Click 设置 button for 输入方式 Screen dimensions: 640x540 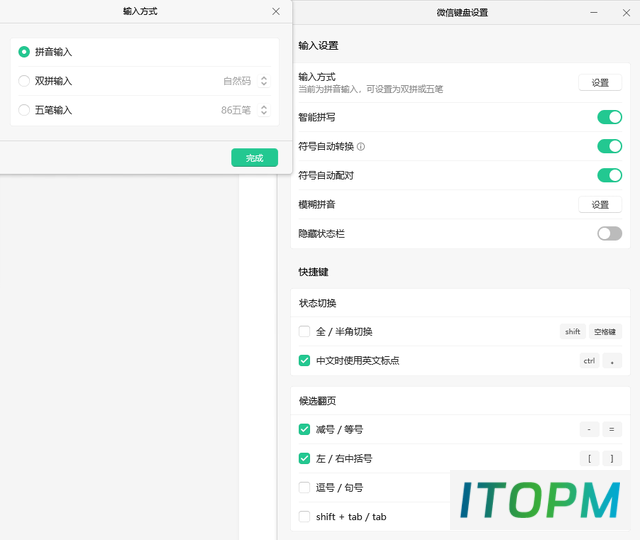600,82
